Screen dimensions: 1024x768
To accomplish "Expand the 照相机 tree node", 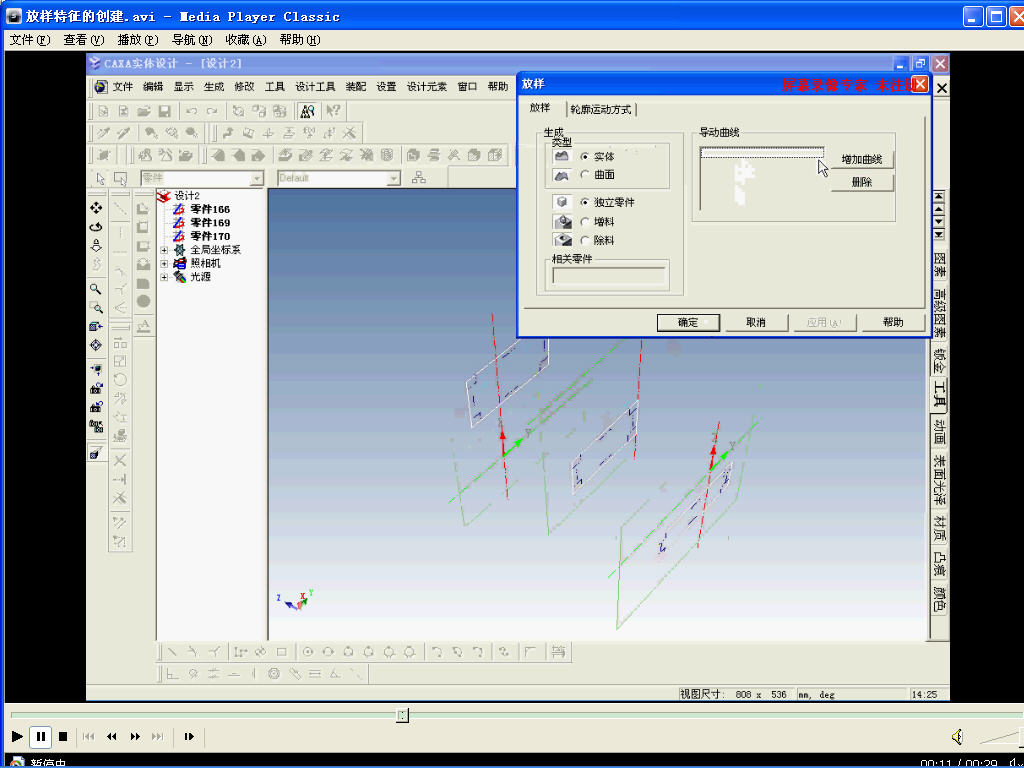I will (164, 263).
